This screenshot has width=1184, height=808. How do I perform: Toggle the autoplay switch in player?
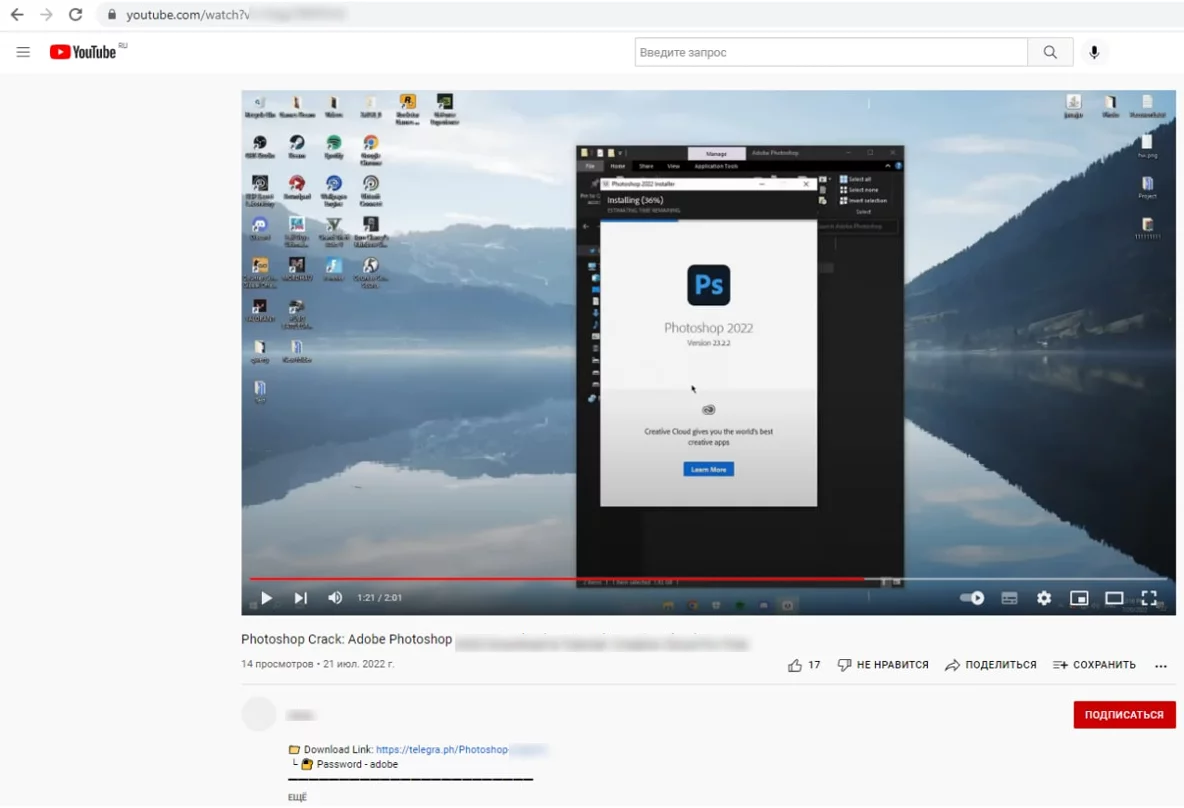tap(972, 598)
